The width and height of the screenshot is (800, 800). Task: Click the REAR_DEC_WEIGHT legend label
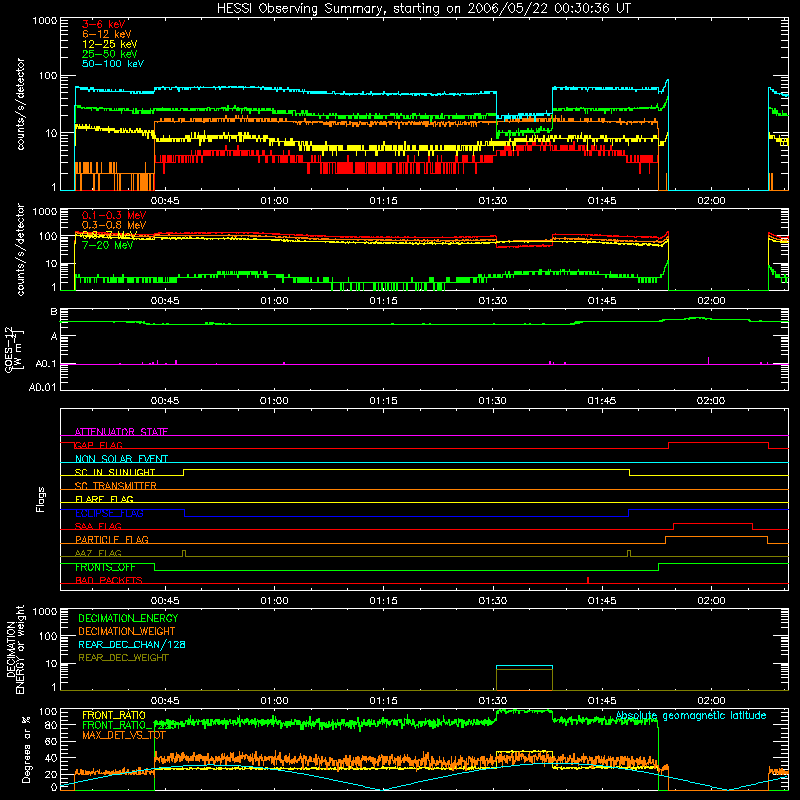click(x=123, y=658)
